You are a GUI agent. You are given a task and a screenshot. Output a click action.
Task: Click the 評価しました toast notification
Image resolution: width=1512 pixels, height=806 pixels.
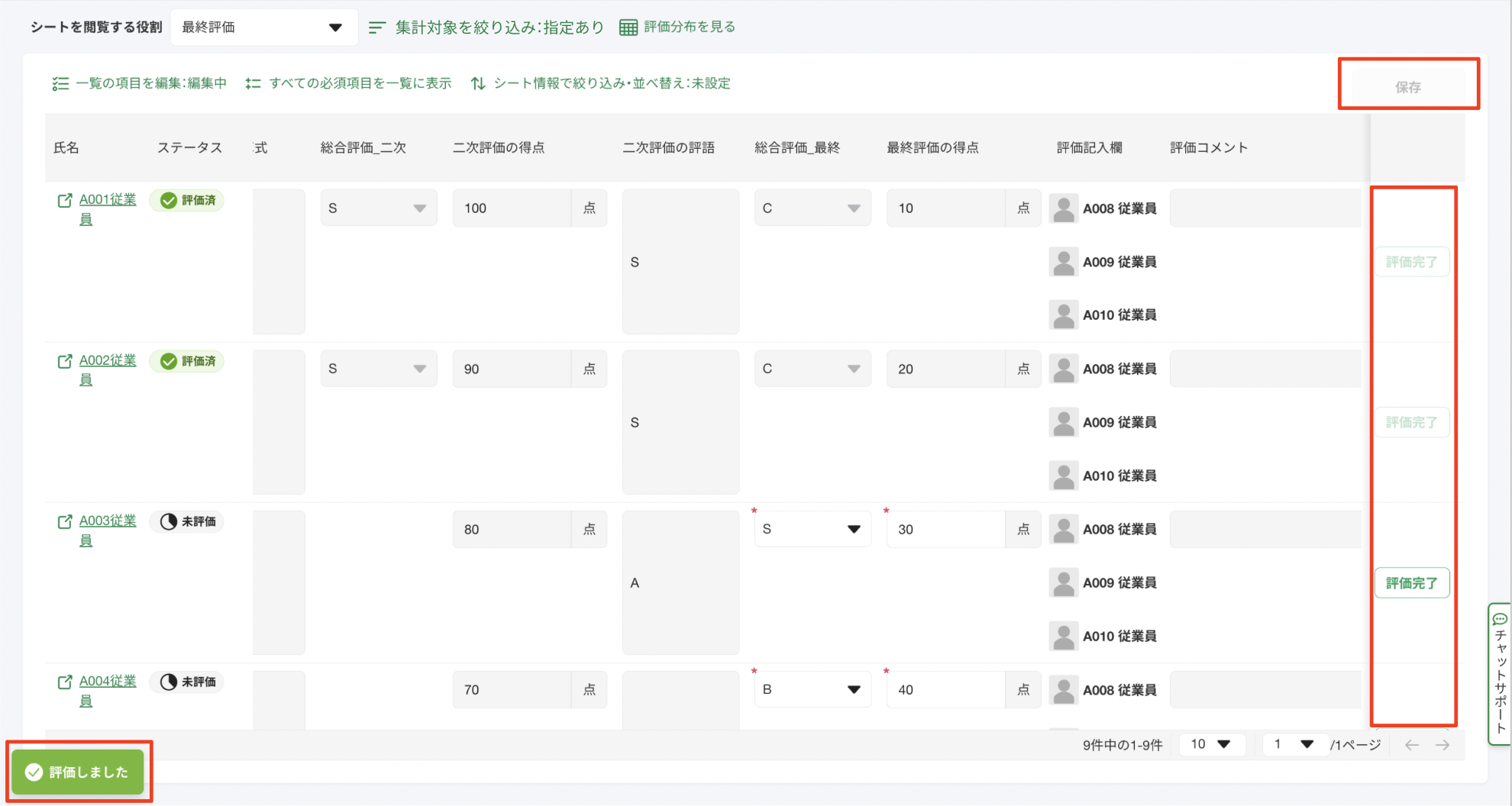pos(78,772)
